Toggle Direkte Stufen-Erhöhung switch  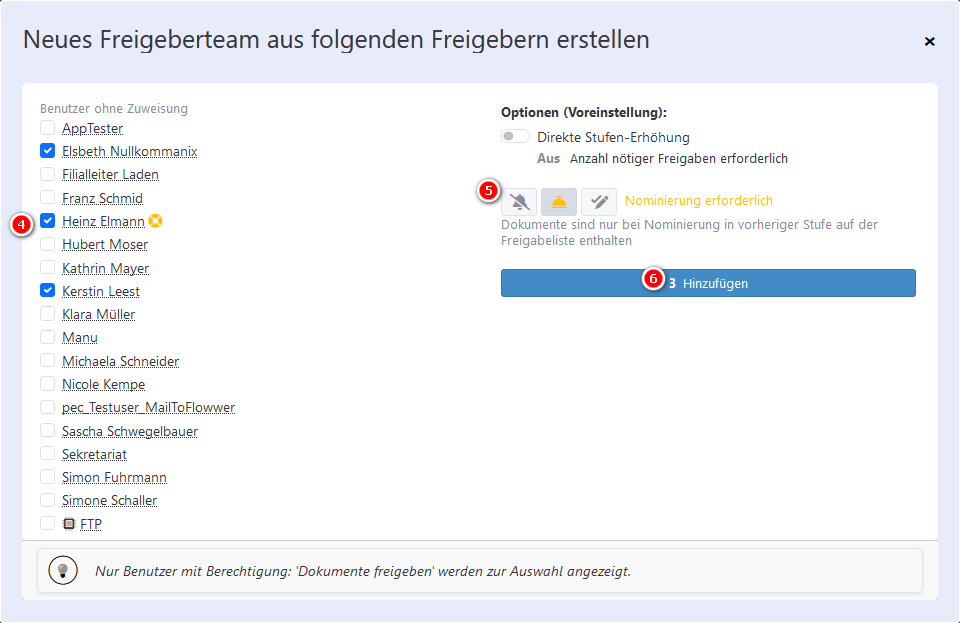pos(515,136)
